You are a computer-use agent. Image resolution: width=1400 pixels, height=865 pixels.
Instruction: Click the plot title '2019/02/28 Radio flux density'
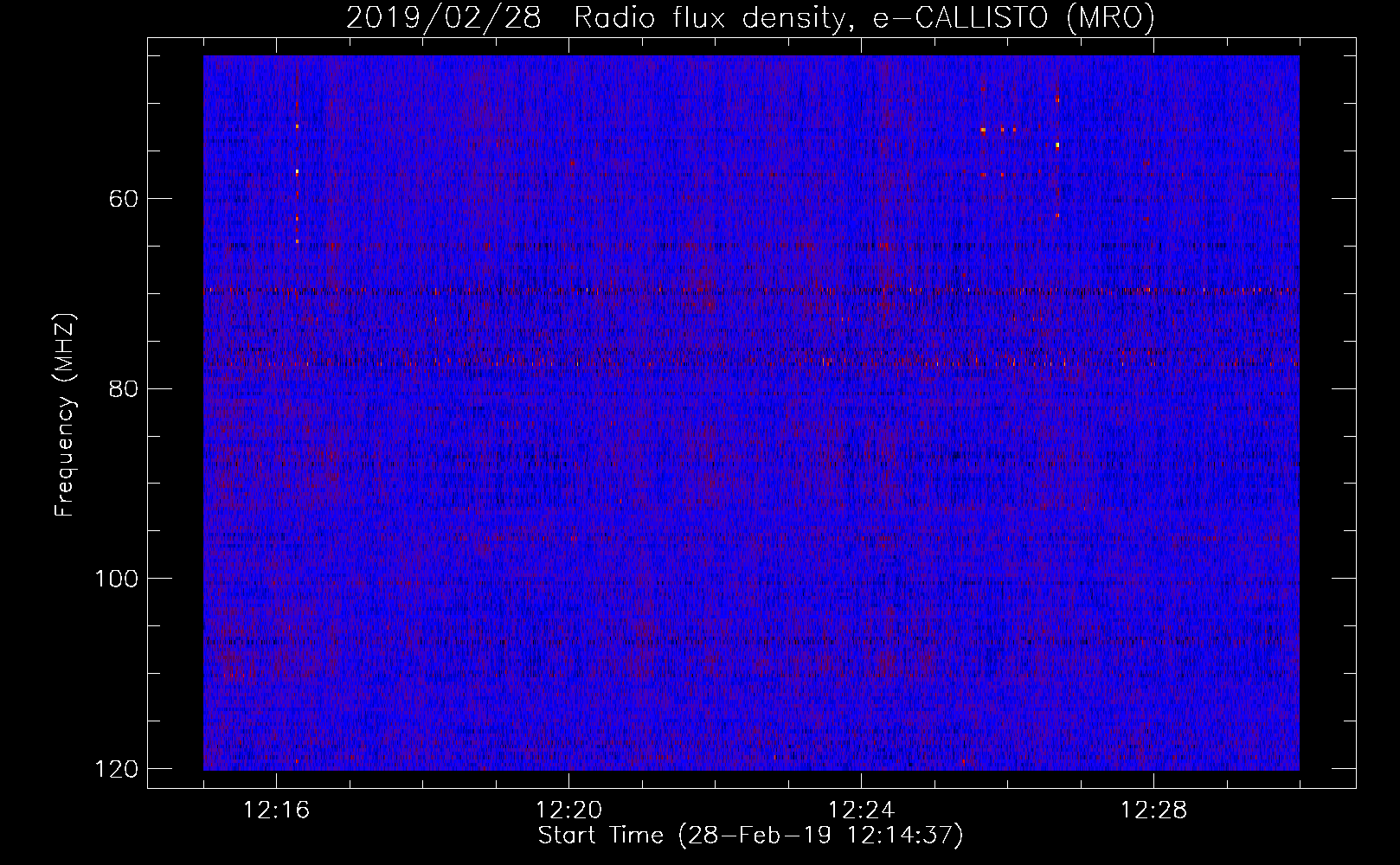click(x=750, y=17)
